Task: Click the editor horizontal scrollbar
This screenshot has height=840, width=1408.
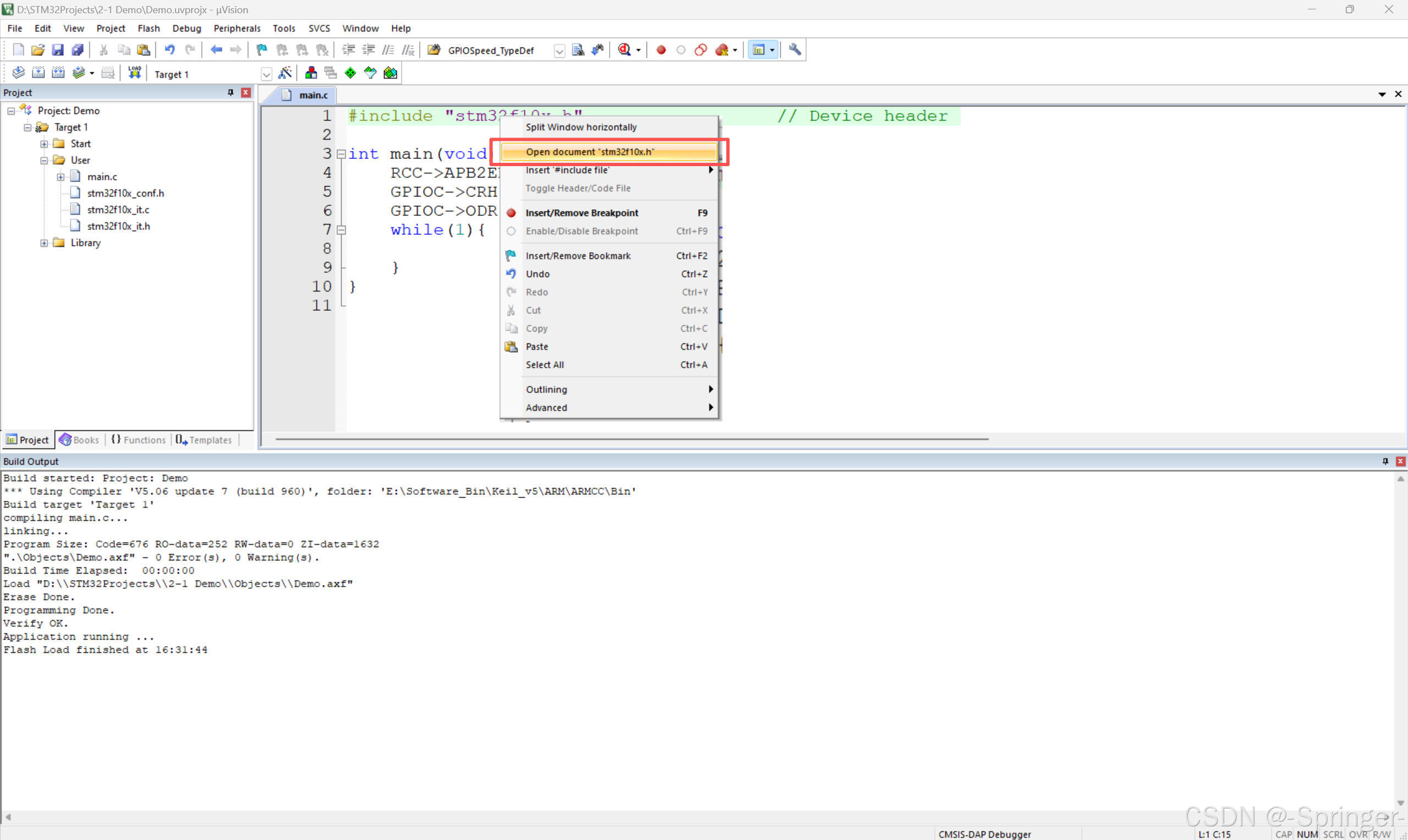Action: (x=631, y=438)
